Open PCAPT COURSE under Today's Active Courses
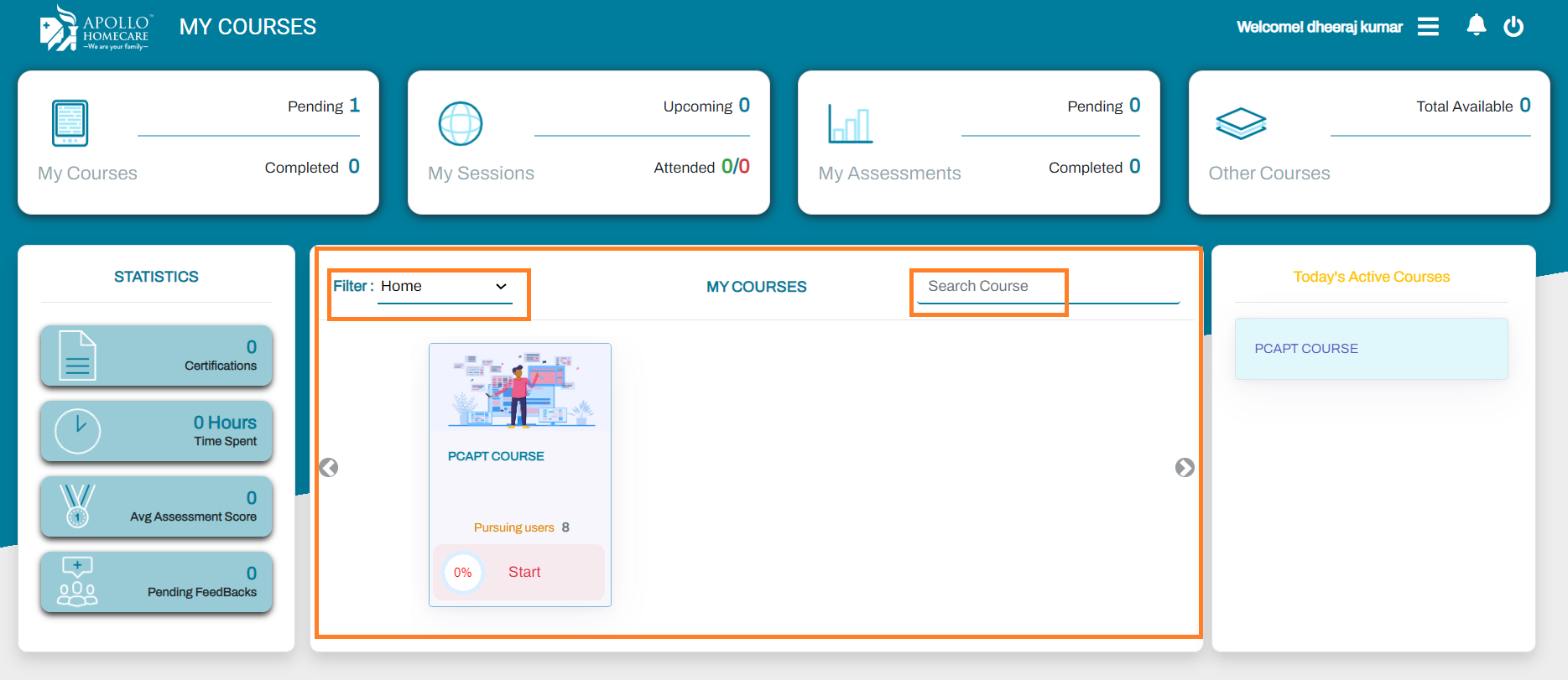This screenshot has height=680, width=1568. pyautogui.click(x=1370, y=349)
